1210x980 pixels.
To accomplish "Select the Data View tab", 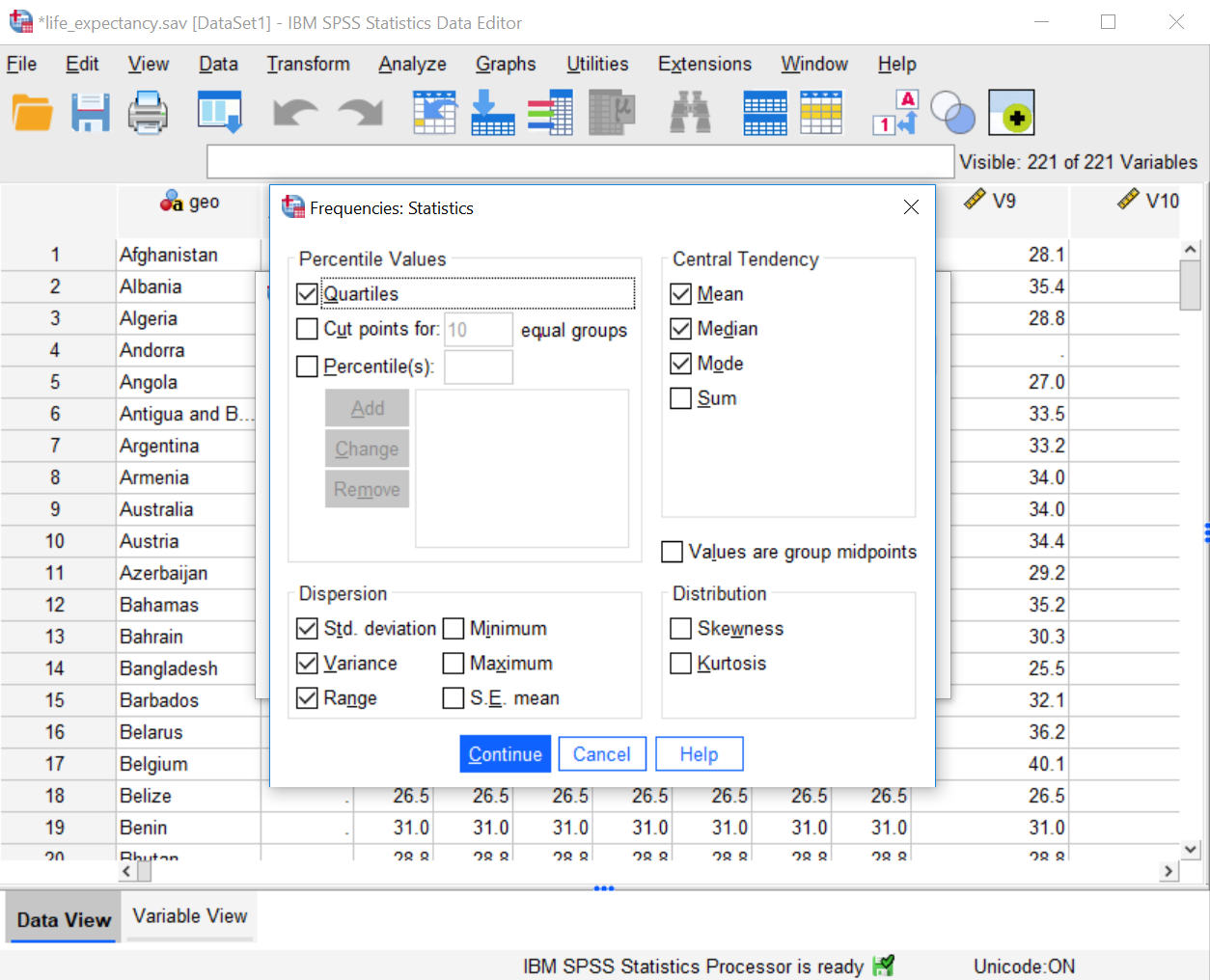I will 64,920.
